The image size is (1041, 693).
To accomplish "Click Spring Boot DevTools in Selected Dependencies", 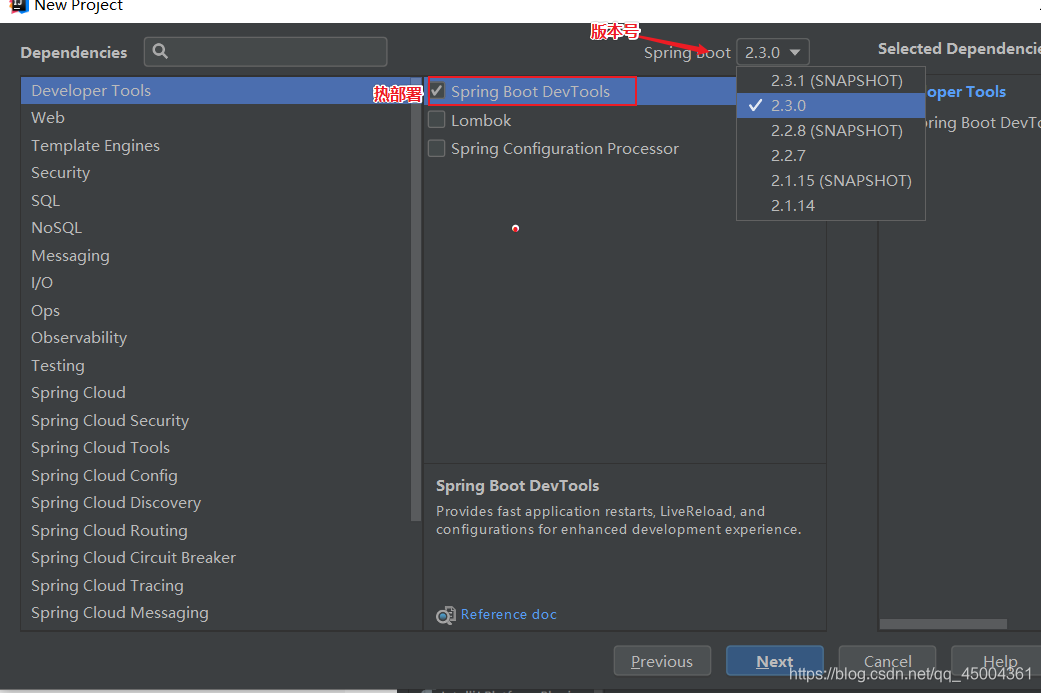I will pyautogui.click(x=983, y=123).
